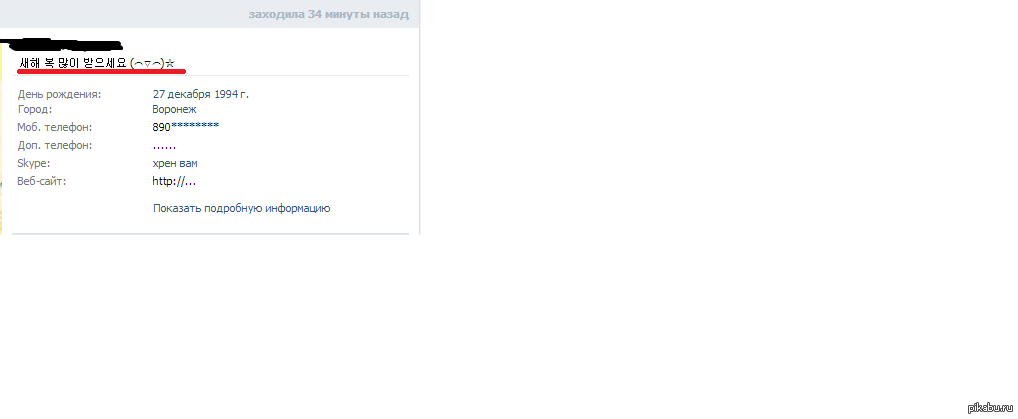Open the website link http://...

click(x=174, y=181)
